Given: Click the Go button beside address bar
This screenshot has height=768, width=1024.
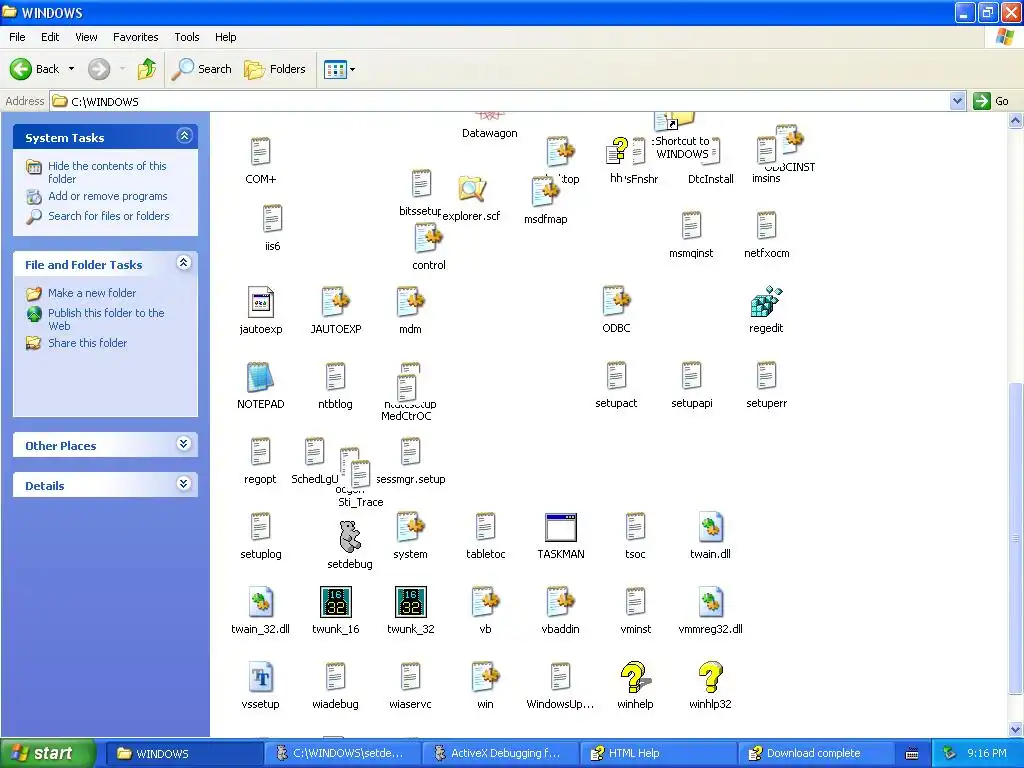Looking at the screenshot, I should [x=991, y=101].
